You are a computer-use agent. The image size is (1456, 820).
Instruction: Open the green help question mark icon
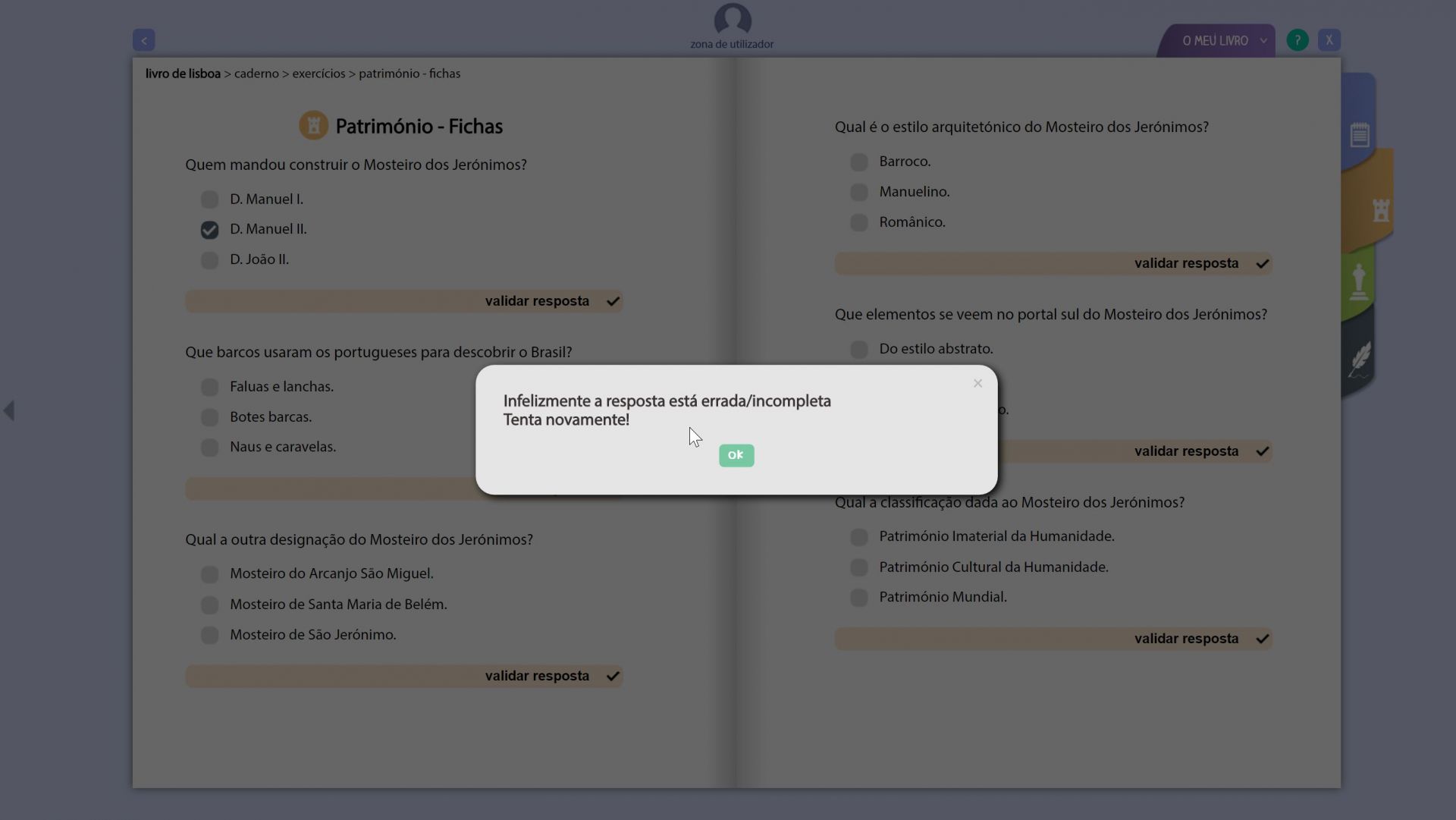(x=1298, y=40)
